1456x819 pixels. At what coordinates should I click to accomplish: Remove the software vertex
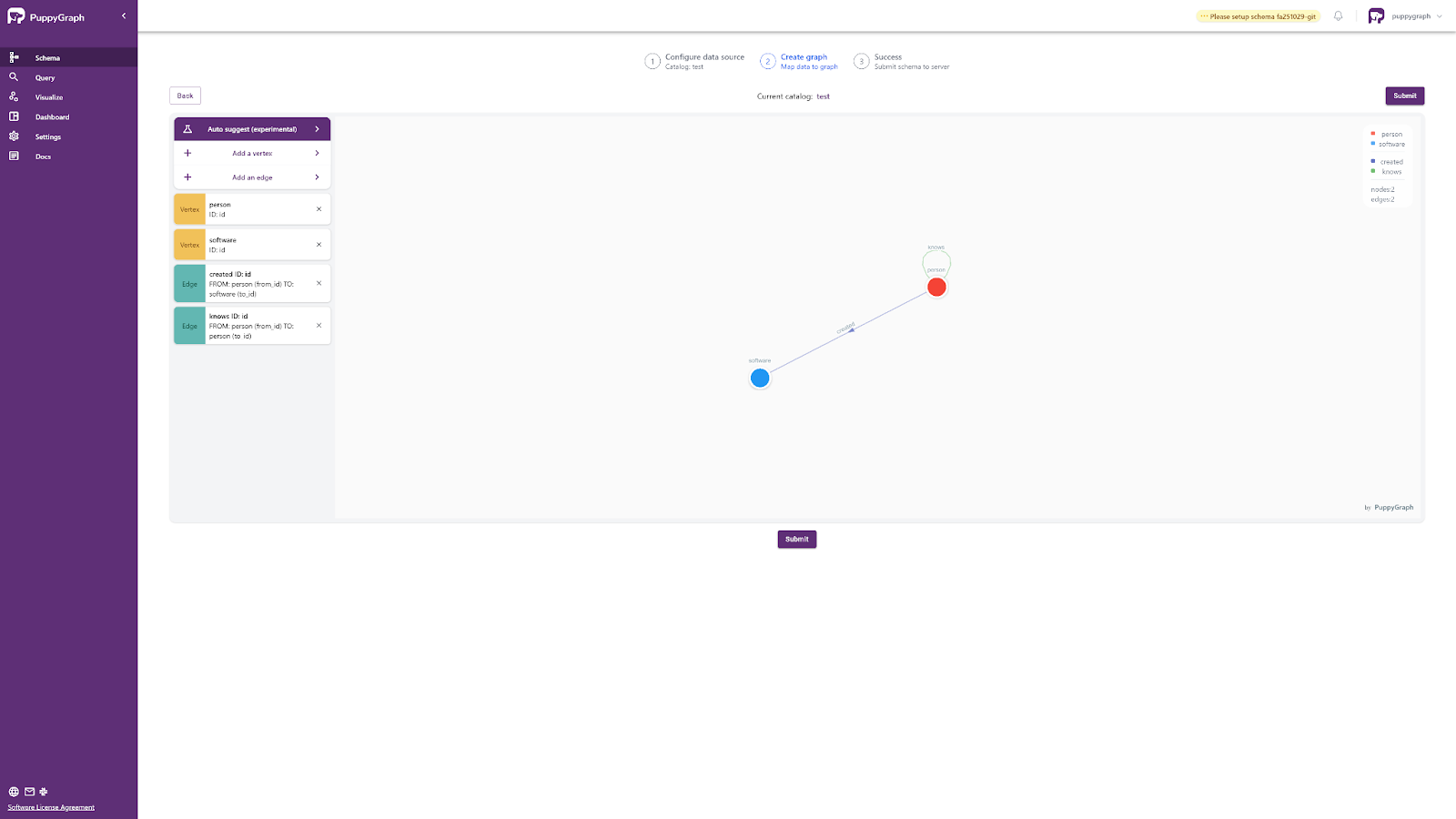(318, 245)
